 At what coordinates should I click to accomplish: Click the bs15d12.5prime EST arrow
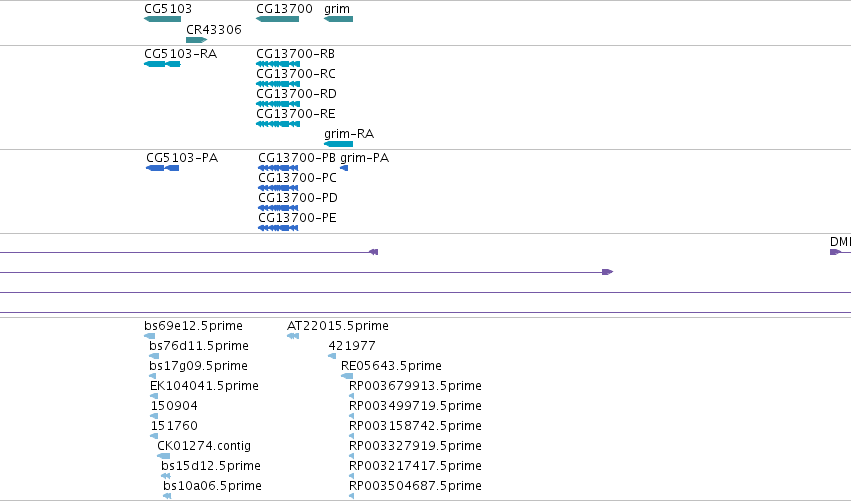tap(166, 476)
